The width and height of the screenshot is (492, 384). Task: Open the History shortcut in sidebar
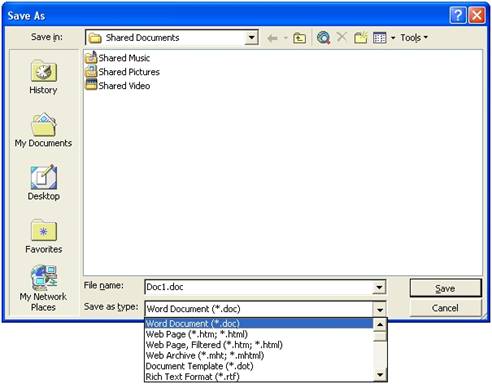click(43, 77)
